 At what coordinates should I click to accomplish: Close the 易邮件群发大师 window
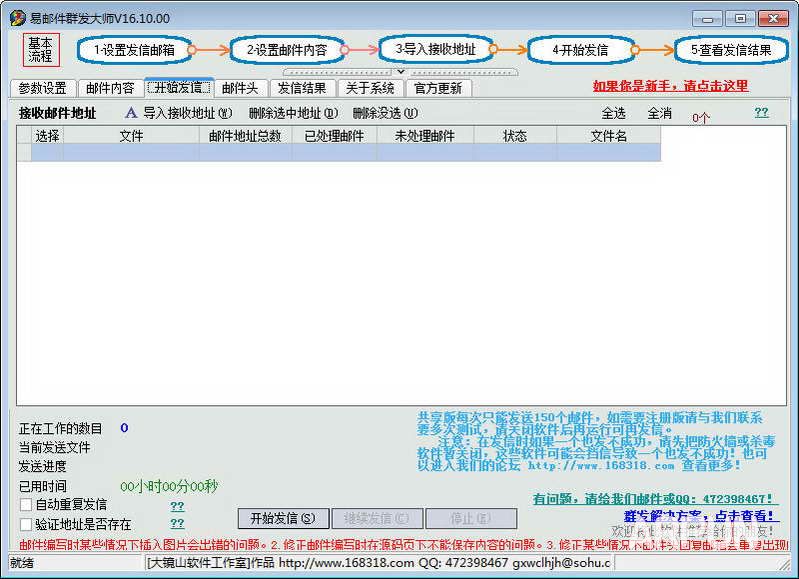pyautogui.click(x=773, y=19)
